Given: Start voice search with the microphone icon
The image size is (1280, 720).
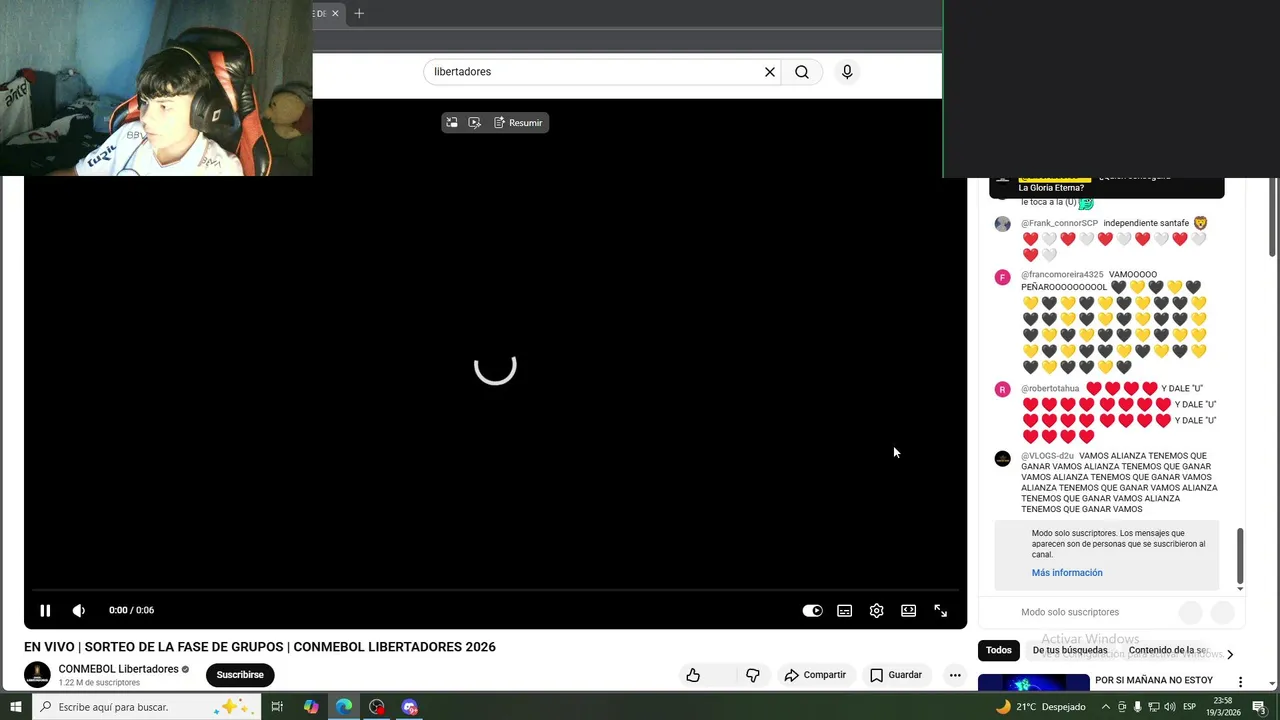Looking at the screenshot, I should [847, 72].
